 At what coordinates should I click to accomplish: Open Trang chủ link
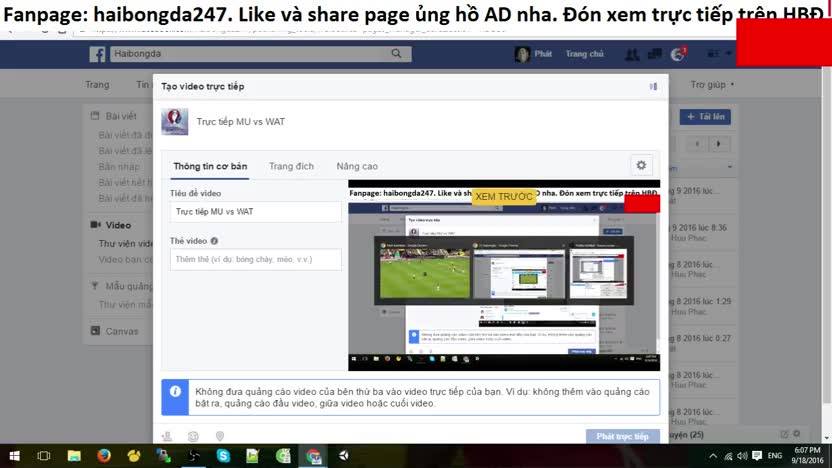[584, 54]
